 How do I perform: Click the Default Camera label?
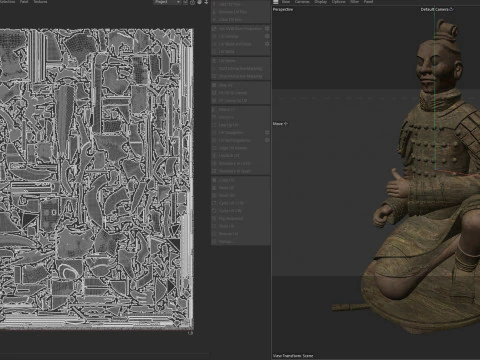(434, 9)
